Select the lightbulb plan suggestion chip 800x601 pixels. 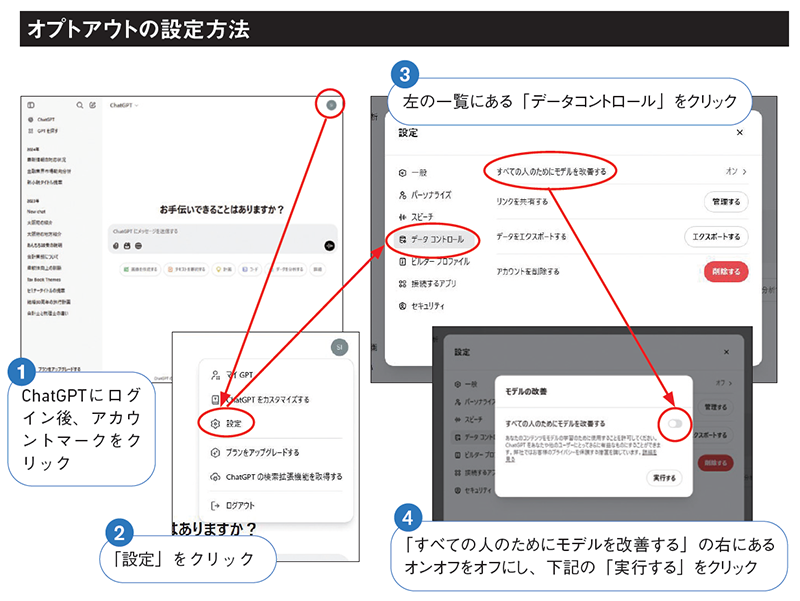point(224,269)
